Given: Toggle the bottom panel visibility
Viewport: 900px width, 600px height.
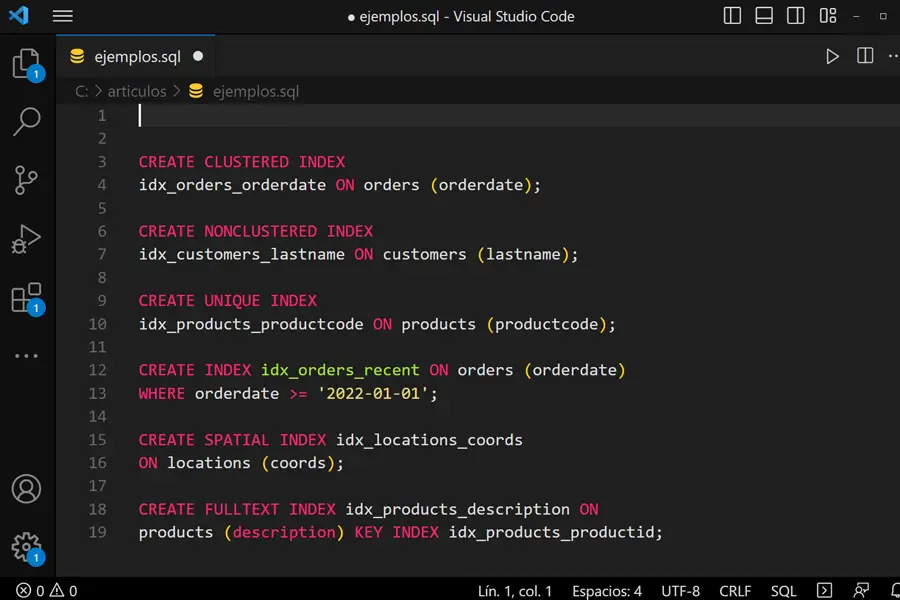Looking at the screenshot, I should pos(764,16).
